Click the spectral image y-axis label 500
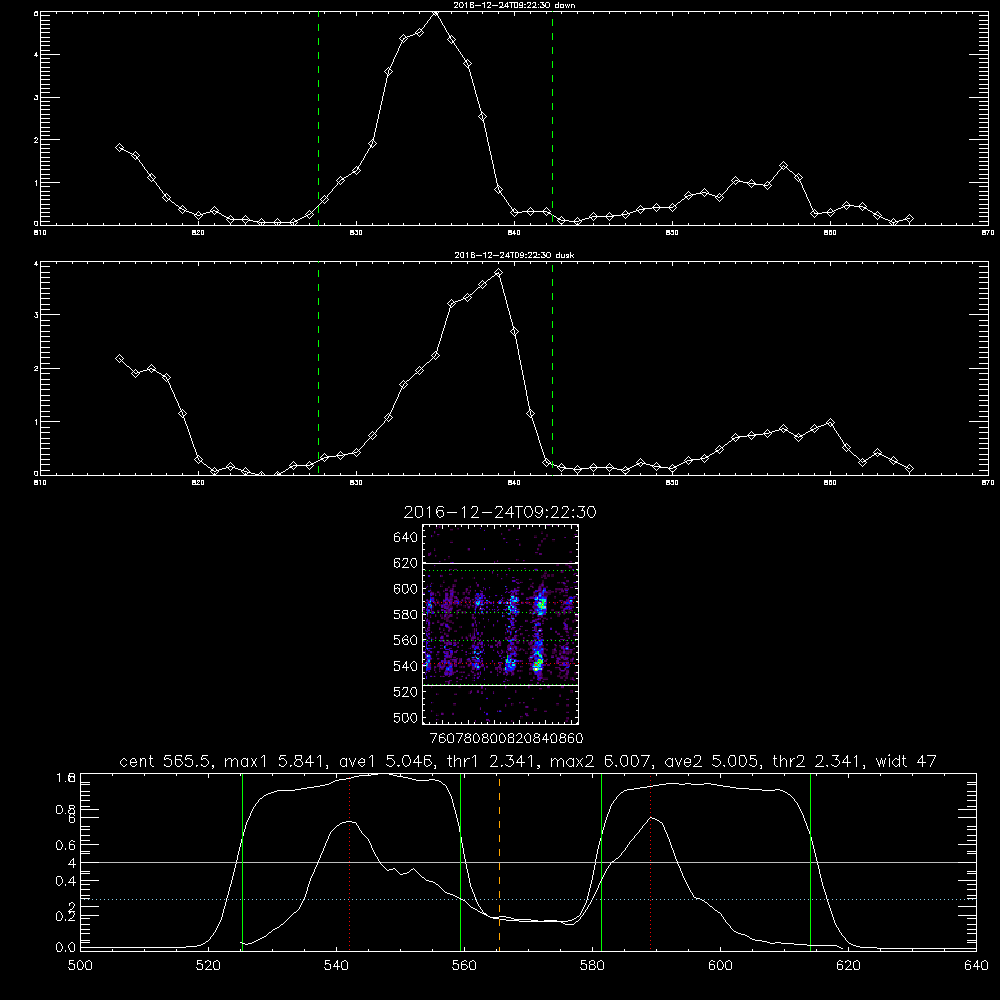The width and height of the screenshot is (1000, 1000). (405, 717)
